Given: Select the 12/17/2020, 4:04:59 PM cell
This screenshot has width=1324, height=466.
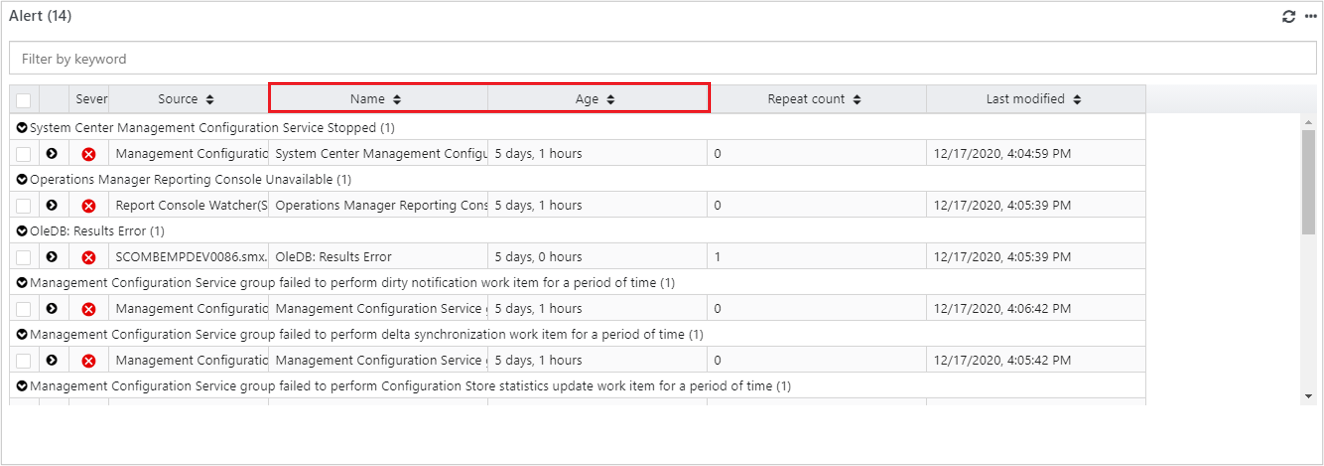Looking at the screenshot, I should point(1036,154).
